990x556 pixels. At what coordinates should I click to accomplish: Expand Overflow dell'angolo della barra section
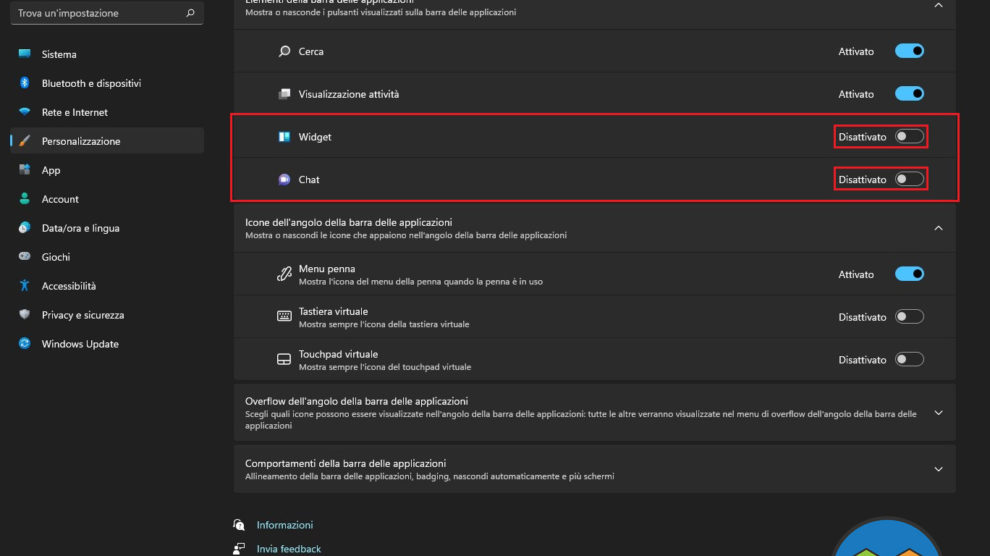pos(938,413)
